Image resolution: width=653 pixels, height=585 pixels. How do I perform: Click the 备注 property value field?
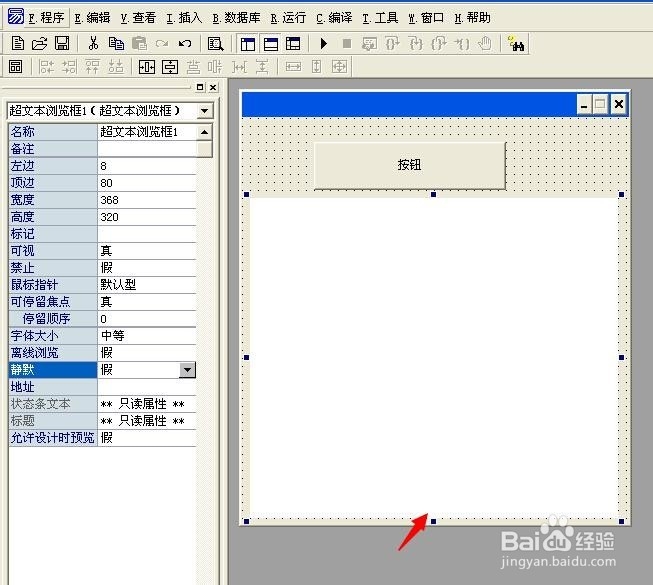[x=147, y=149]
